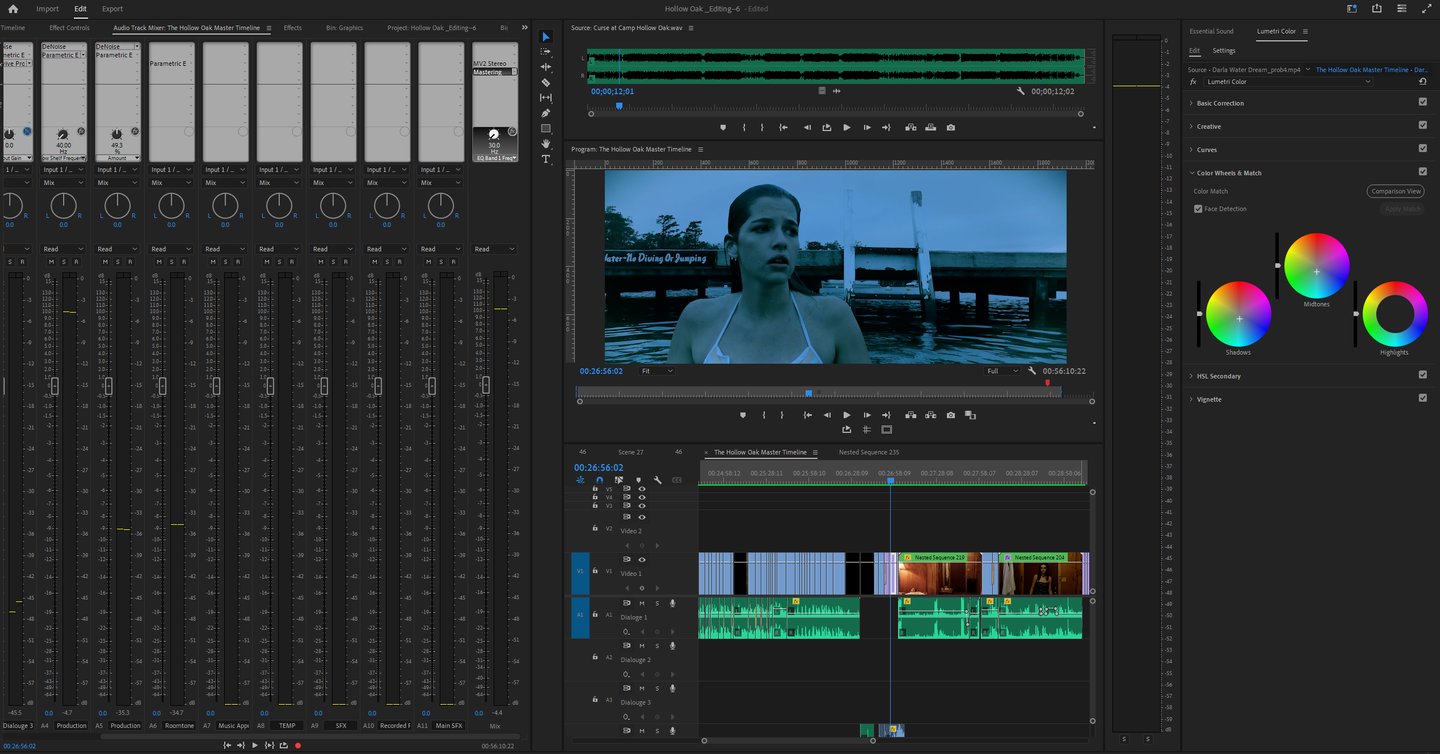
Task: Hide Video 1 track output eye
Action: [642, 559]
